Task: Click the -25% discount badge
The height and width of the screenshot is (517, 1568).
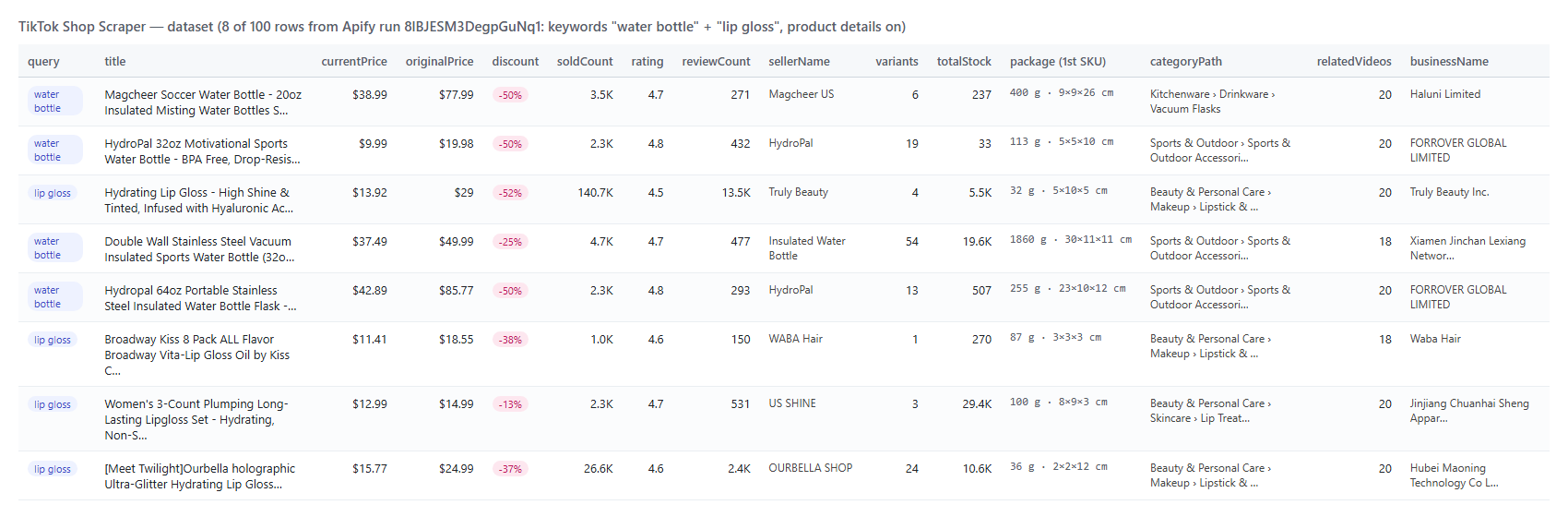Action: 510,242
